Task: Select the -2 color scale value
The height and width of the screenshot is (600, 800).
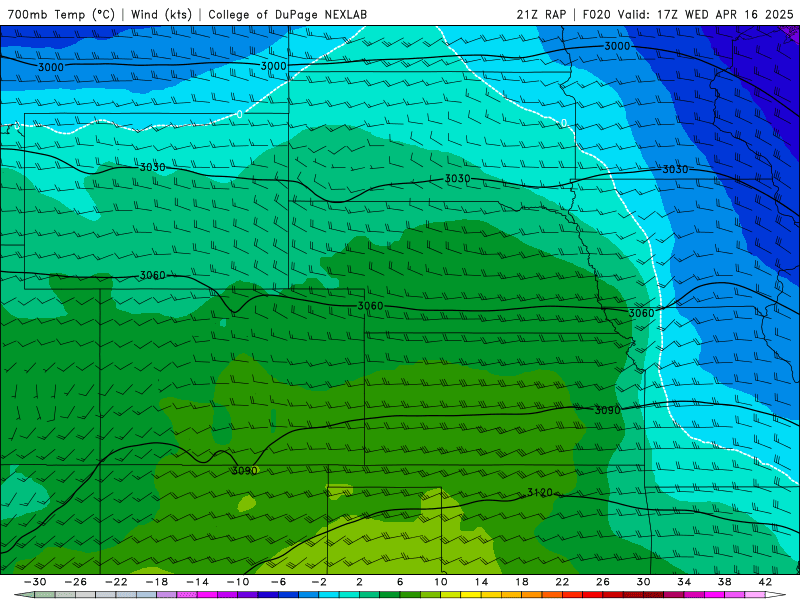Action: (319, 582)
